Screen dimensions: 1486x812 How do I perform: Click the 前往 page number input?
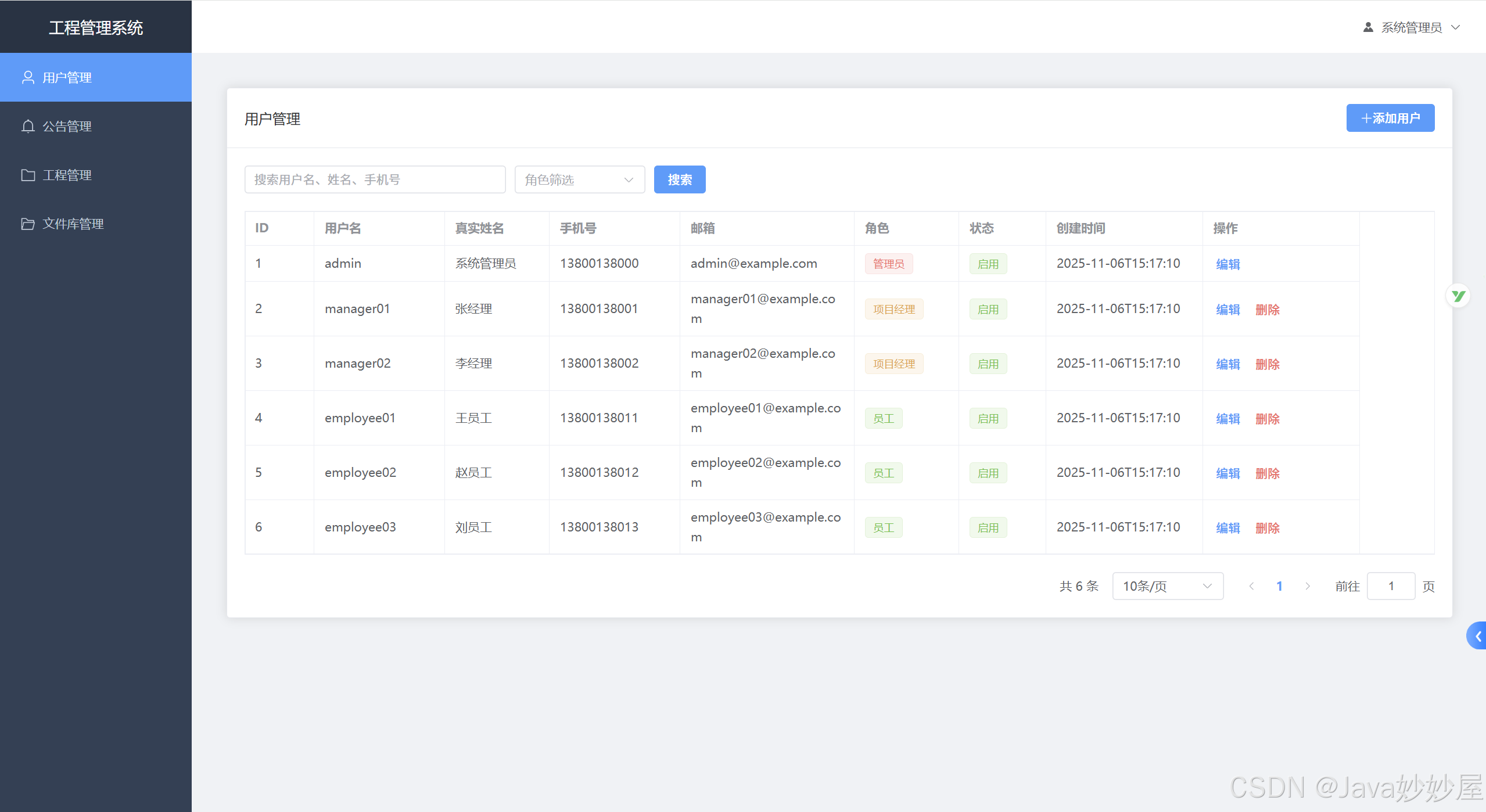[1391, 586]
